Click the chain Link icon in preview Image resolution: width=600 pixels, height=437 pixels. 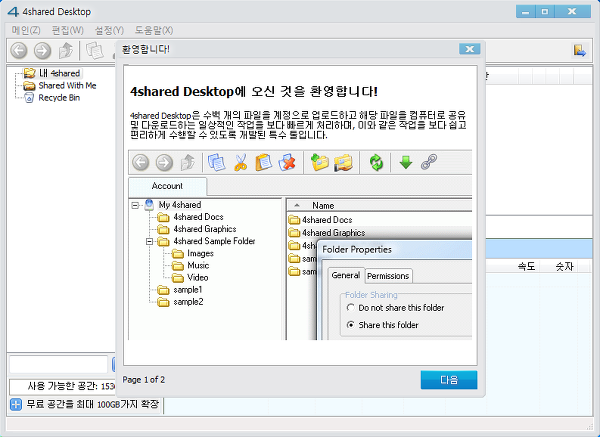pos(429,162)
